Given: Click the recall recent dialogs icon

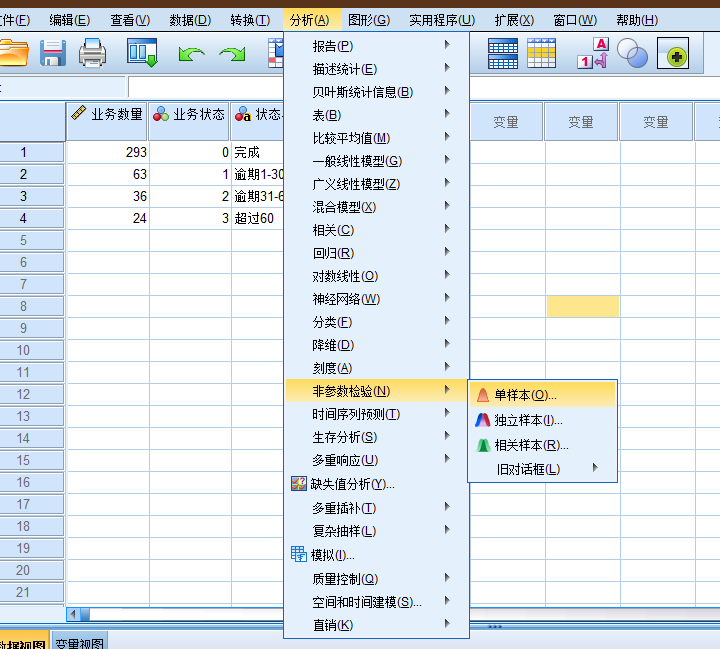Looking at the screenshot, I should (142, 53).
